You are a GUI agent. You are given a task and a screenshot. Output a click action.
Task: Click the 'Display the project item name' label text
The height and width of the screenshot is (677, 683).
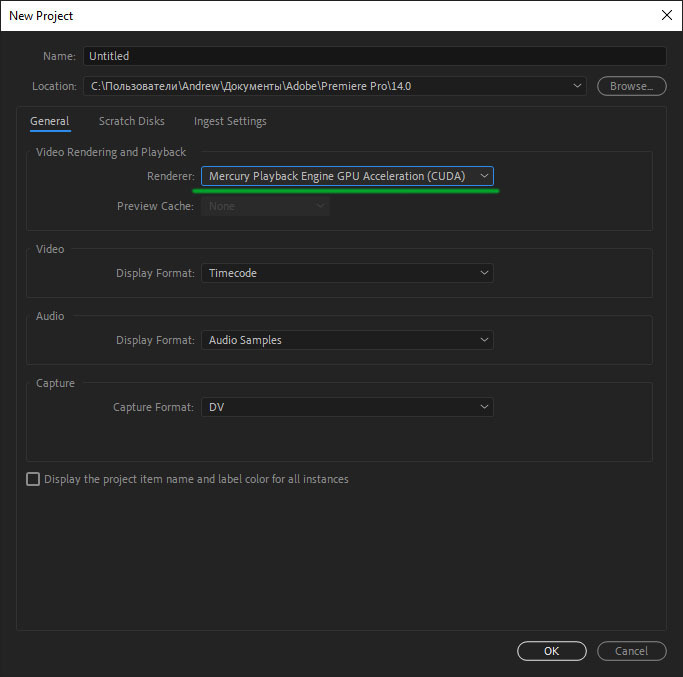tap(196, 479)
